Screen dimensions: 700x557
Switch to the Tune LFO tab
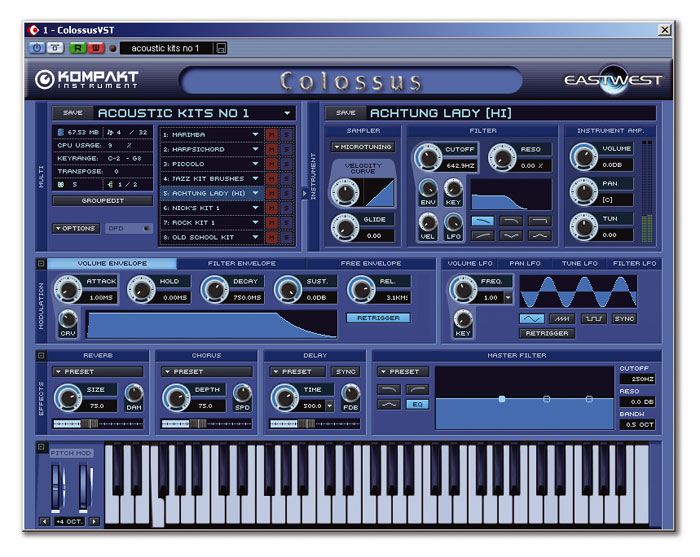coord(579,263)
